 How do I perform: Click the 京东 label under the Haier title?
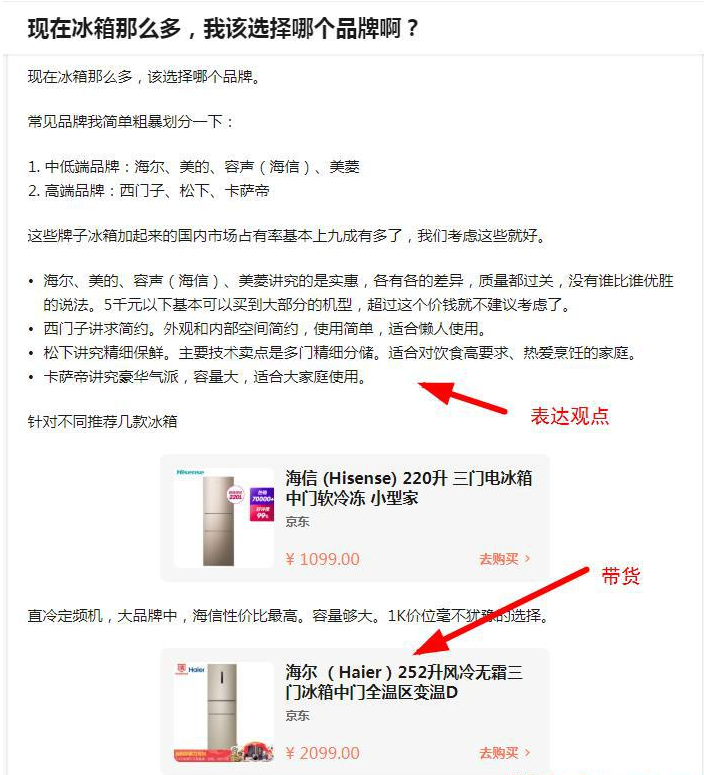pyautogui.click(x=298, y=715)
